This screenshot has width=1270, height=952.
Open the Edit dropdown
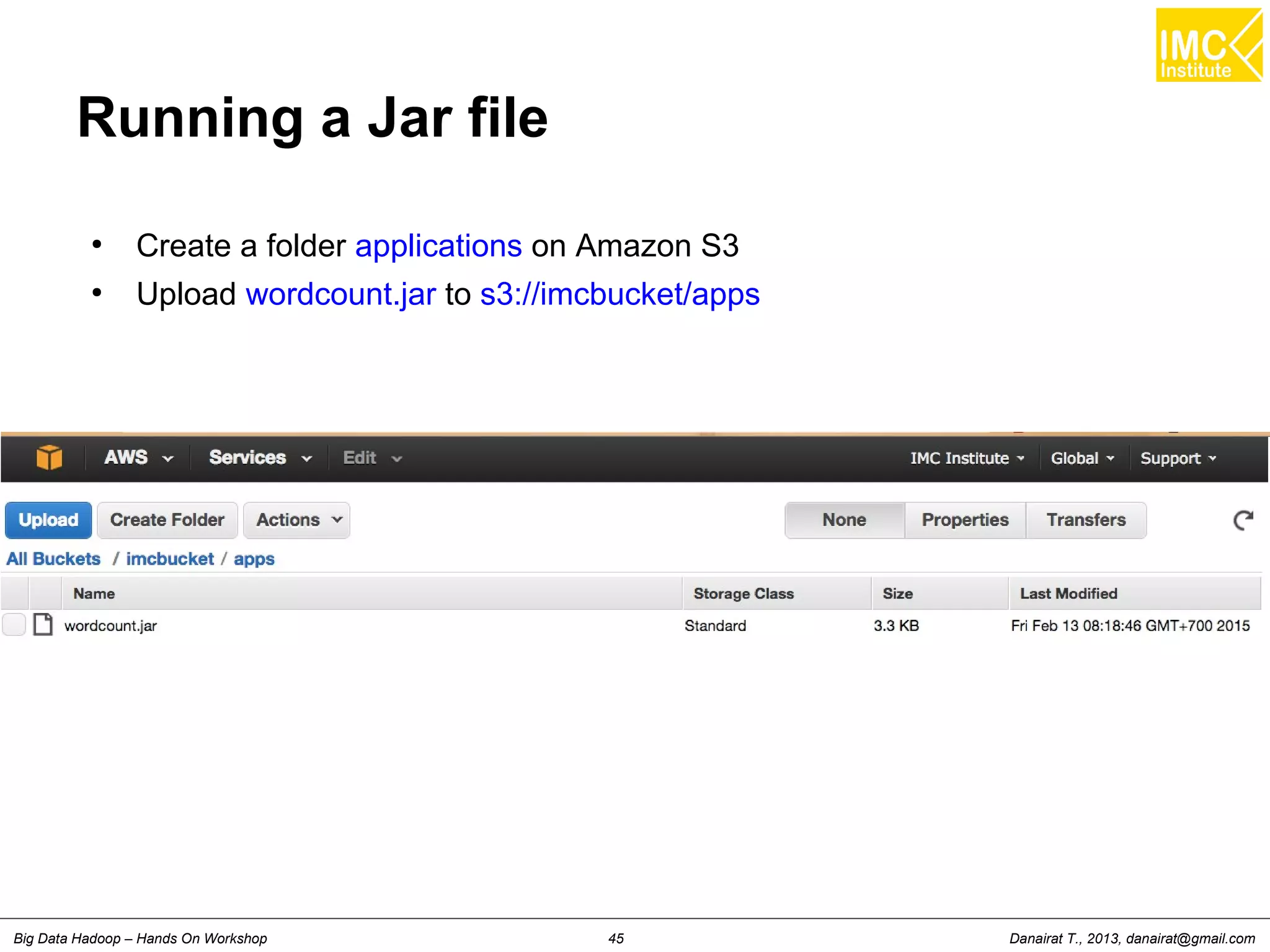pyautogui.click(x=373, y=458)
